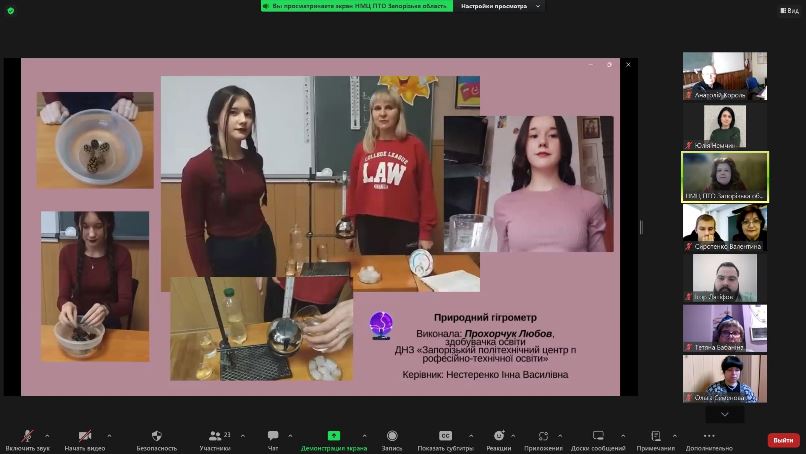Open Доски сообщений whiteboards icon
Screen dimensions: 806x454
click(598, 435)
